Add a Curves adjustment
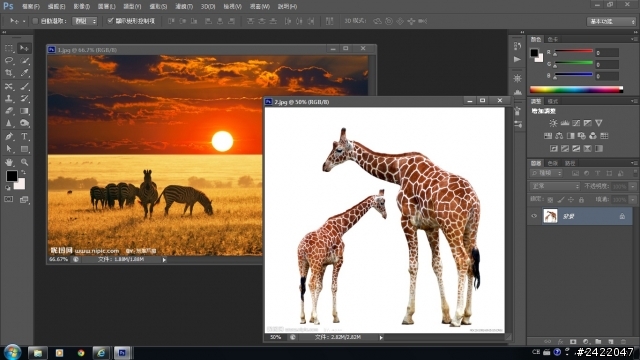Image resolution: width=640 pixels, height=360 pixels. (576, 123)
